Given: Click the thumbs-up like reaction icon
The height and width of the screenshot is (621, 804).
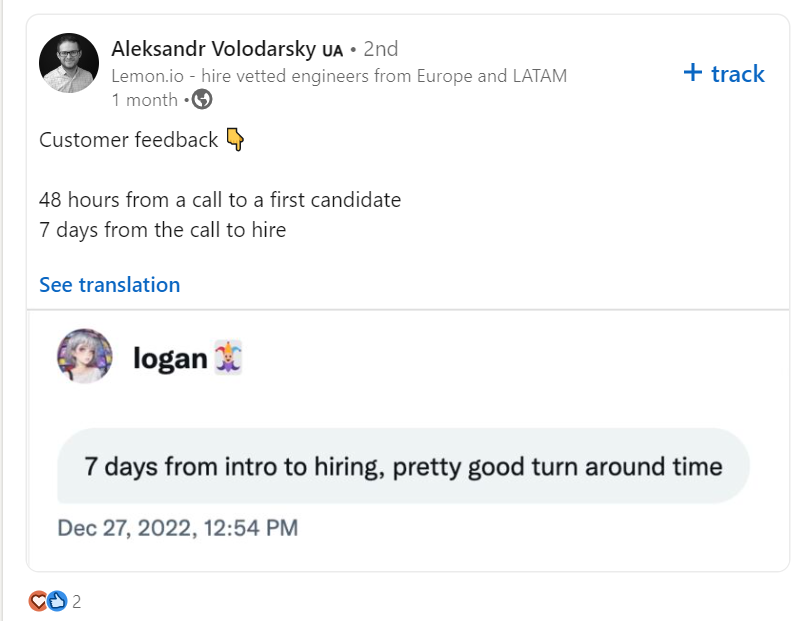Looking at the screenshot, I should click(x=57, y=601).
